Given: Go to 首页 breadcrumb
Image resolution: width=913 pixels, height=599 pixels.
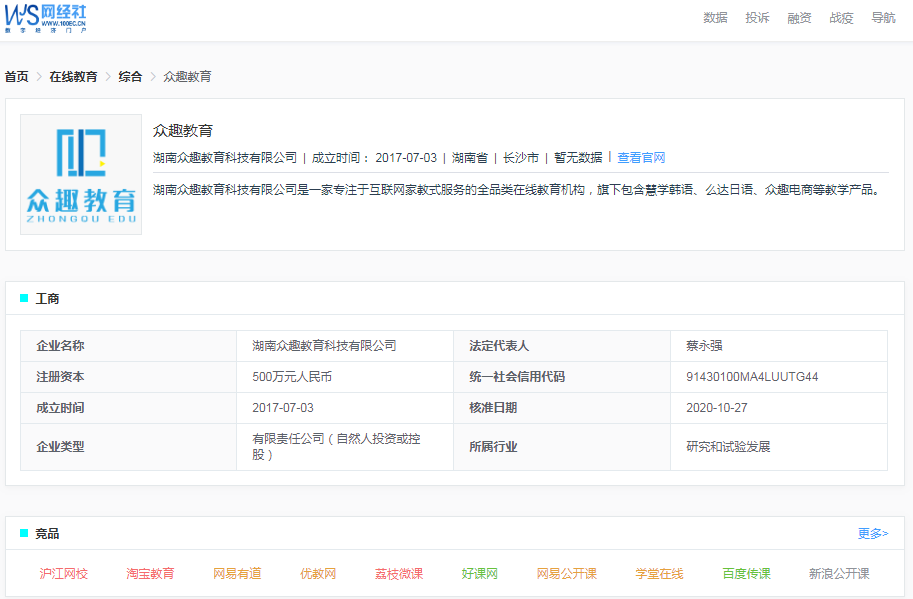Looking at the screenshot, I should pyautogui.click(x=16, y=76).
